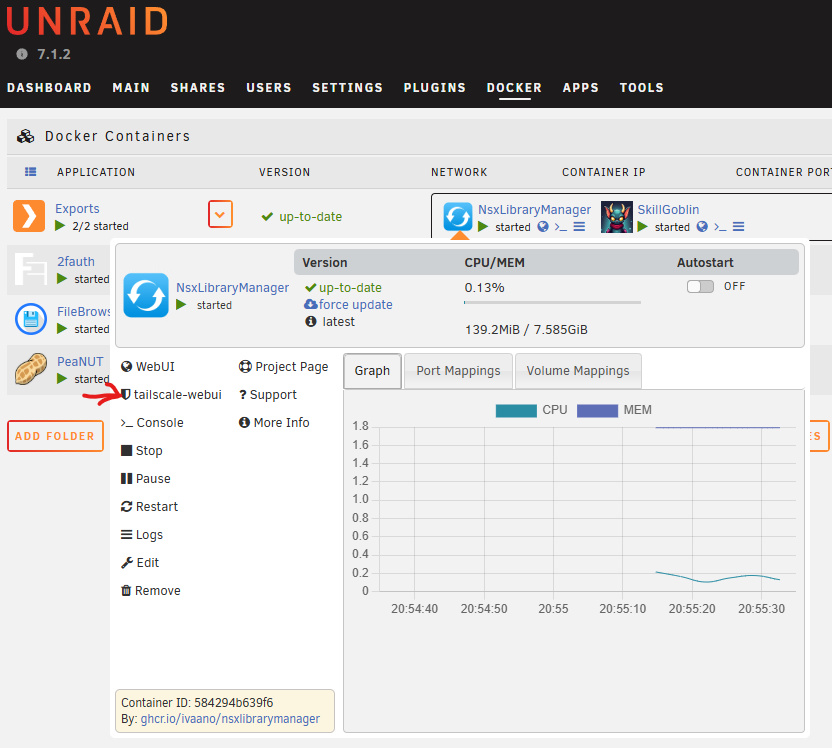Stop the NsxLibraryManager container
The height and width of the screenshot is (748, 832).
coord(142,450)
